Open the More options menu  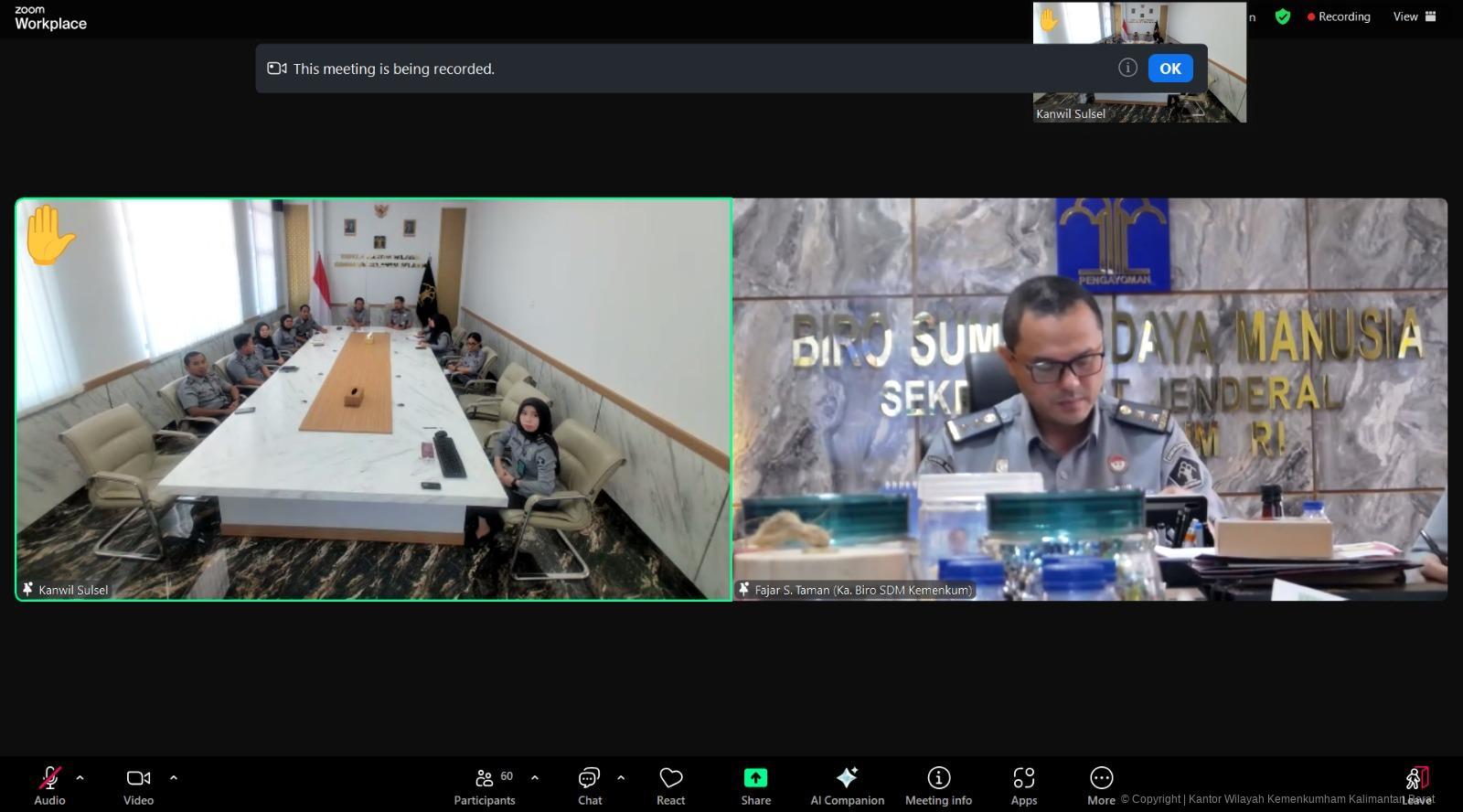point(1101,785)
